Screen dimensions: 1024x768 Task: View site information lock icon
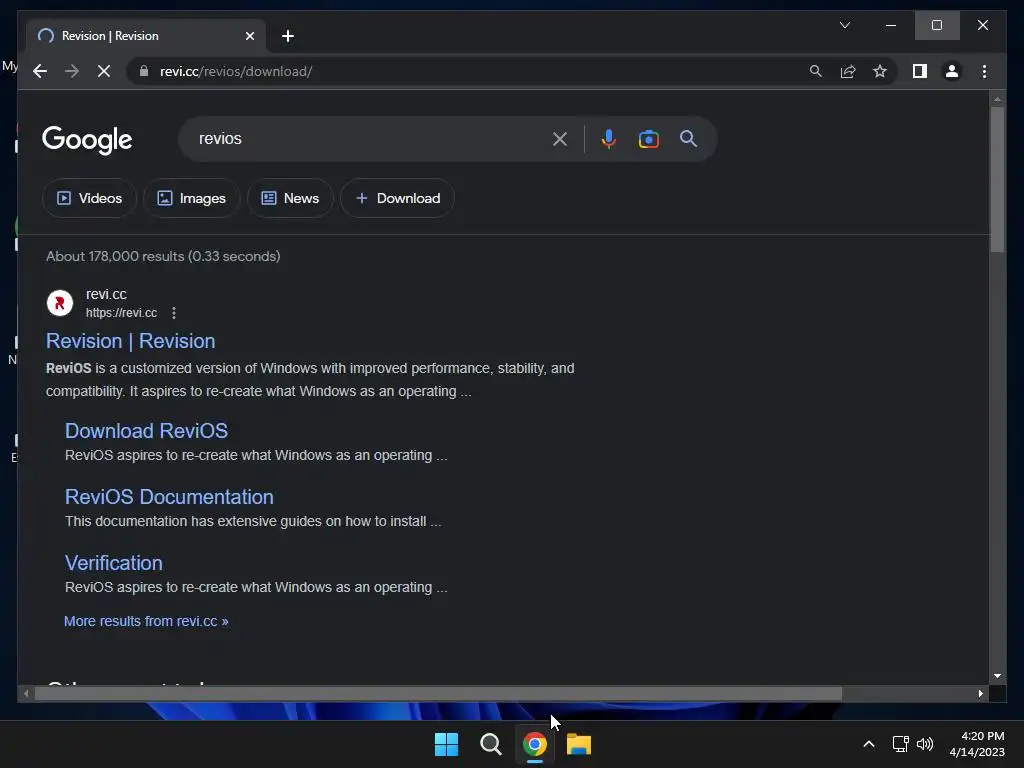coord(144,71)
